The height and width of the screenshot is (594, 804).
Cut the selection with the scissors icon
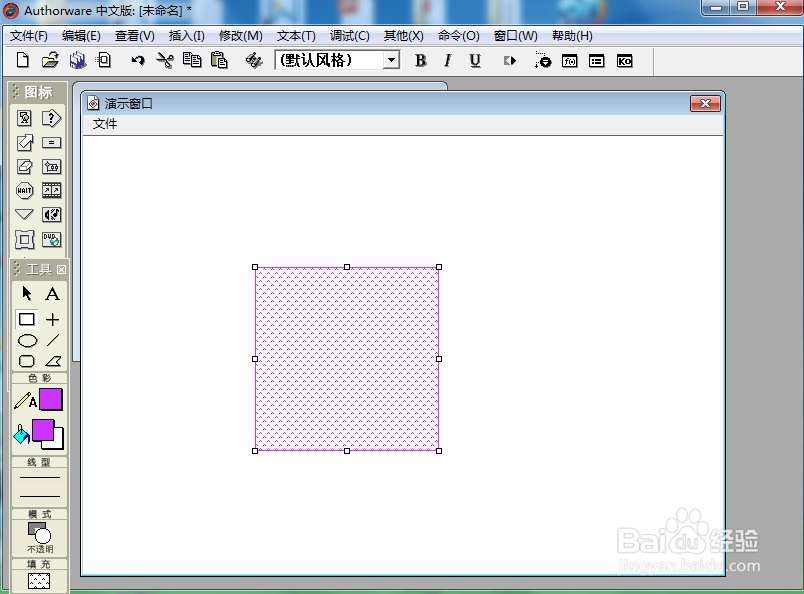point(165,61)
